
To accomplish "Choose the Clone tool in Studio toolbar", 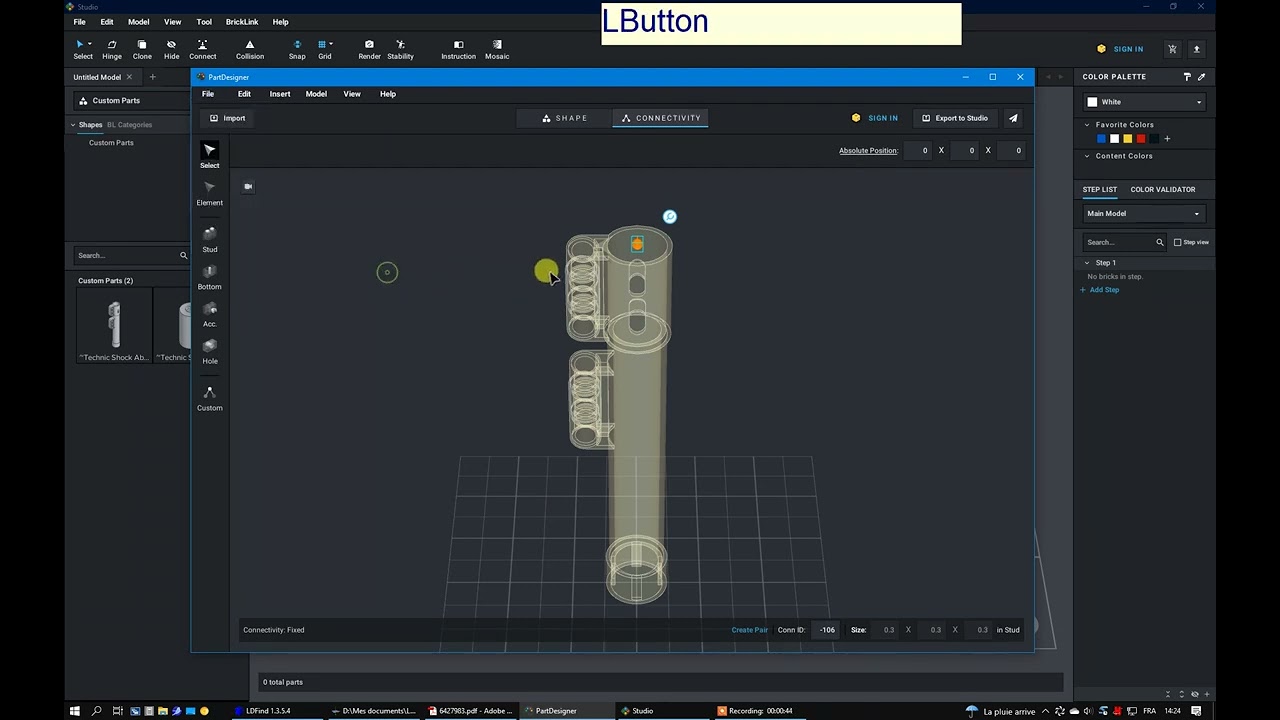I will [142, 49].
